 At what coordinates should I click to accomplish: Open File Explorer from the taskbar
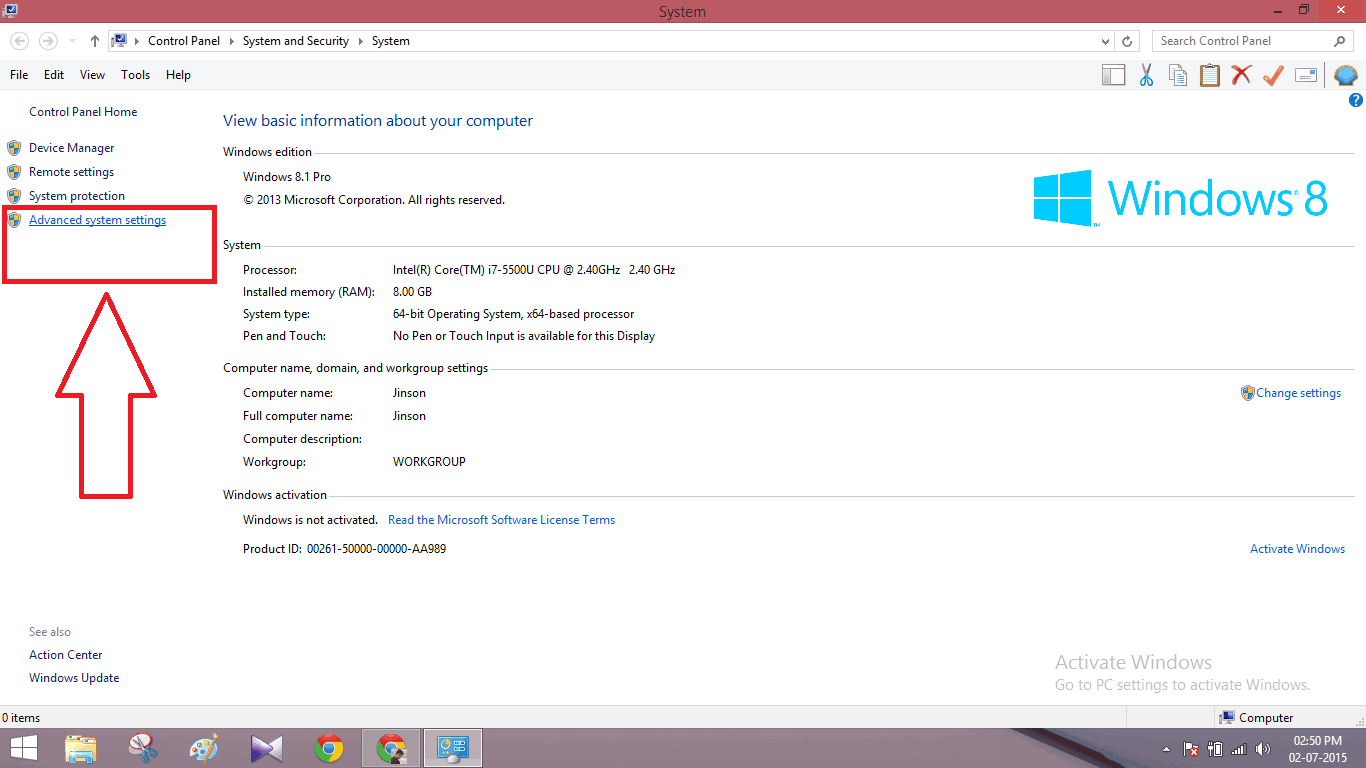pos(80,748)
